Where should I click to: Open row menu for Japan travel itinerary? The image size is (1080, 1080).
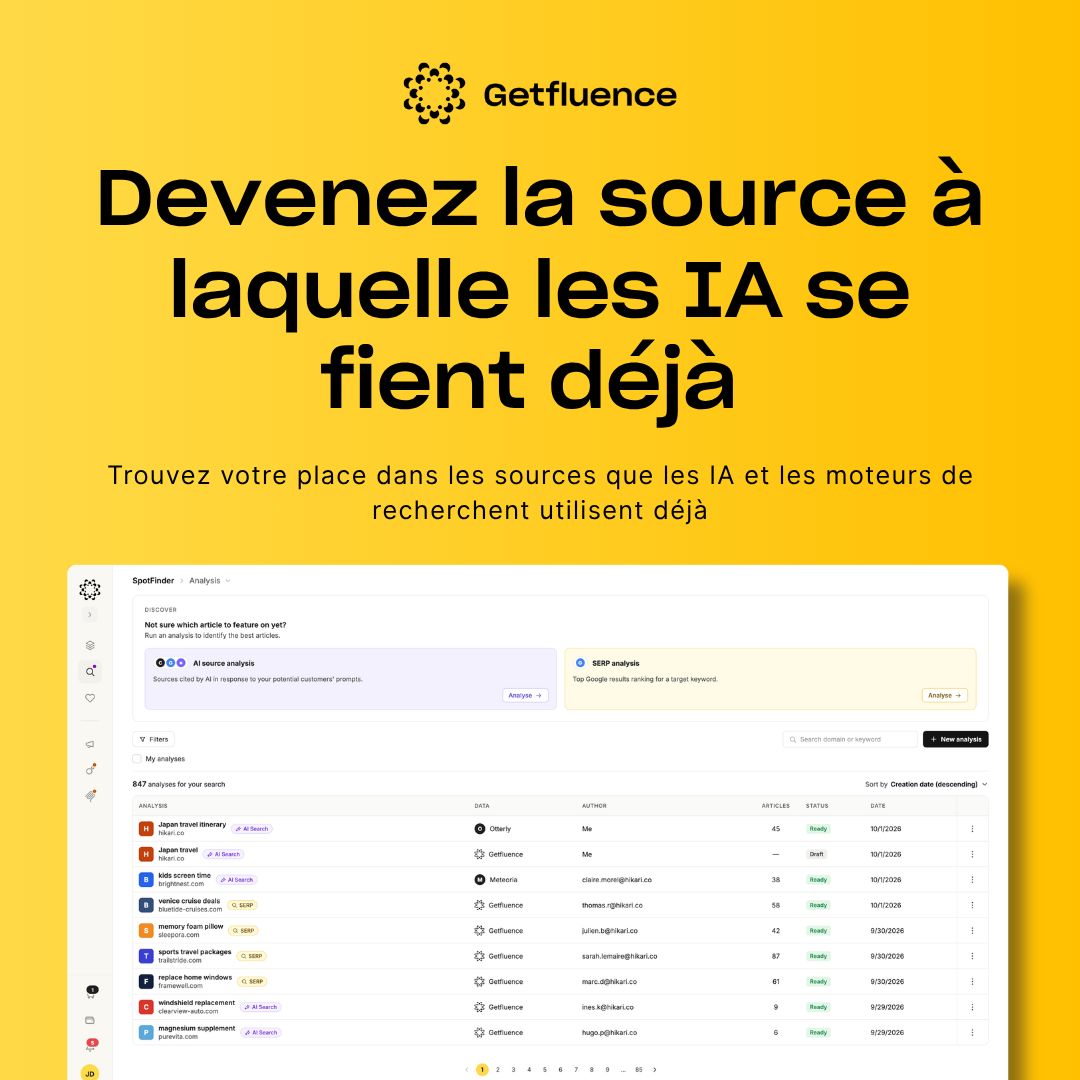tap(973, 829)
